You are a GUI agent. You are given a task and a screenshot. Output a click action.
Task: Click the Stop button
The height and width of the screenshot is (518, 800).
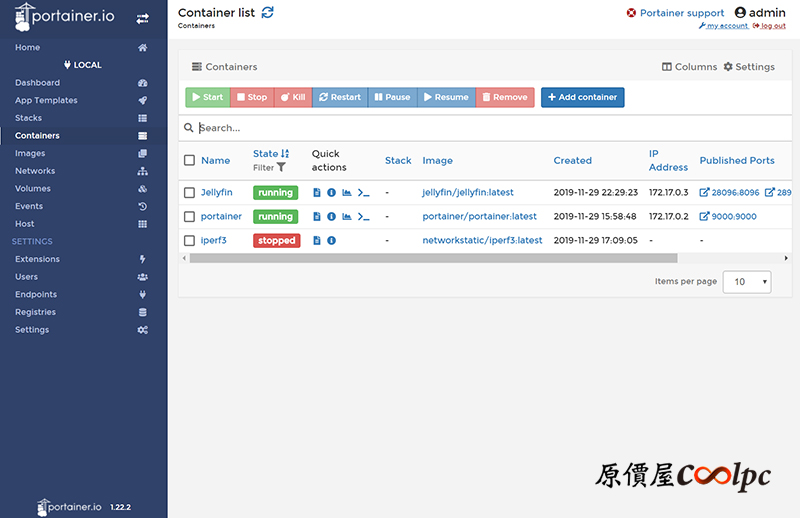(252, 97)
